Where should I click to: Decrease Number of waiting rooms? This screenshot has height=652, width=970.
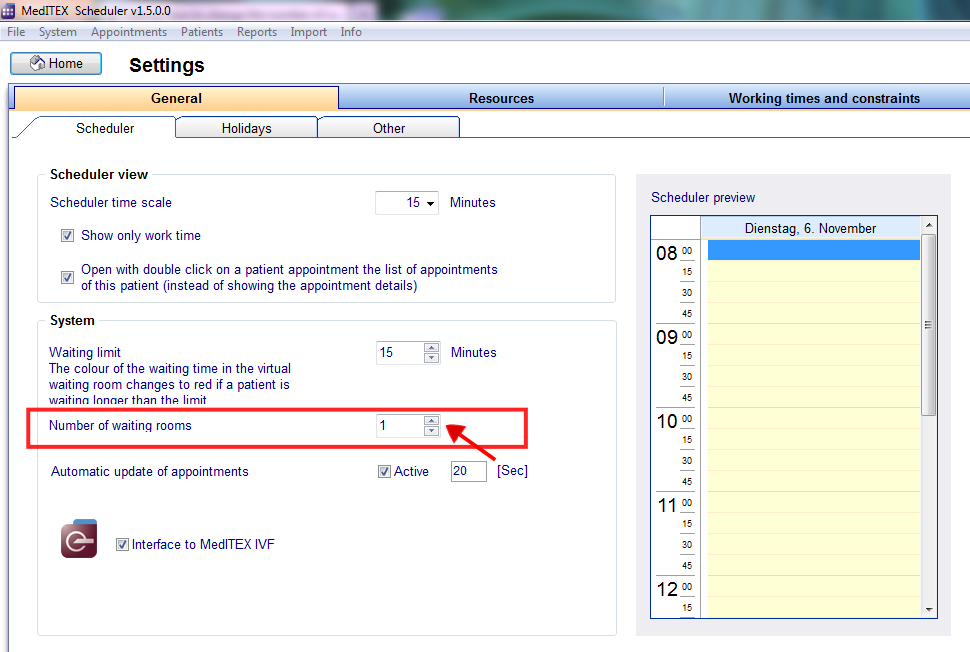click(x=432, y=431)
